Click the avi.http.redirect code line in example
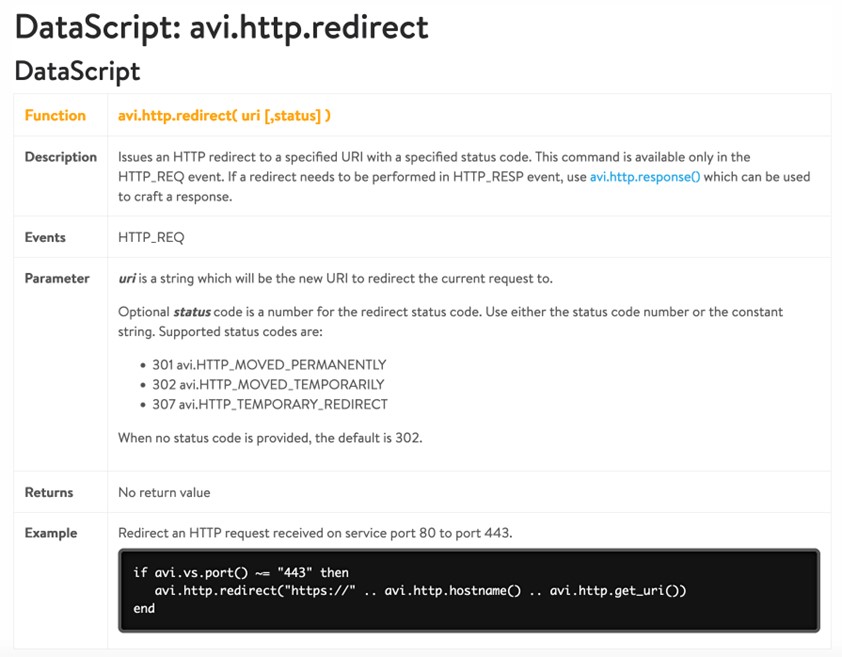The width and height of the screenshot is (842, 657). (420, 590)
